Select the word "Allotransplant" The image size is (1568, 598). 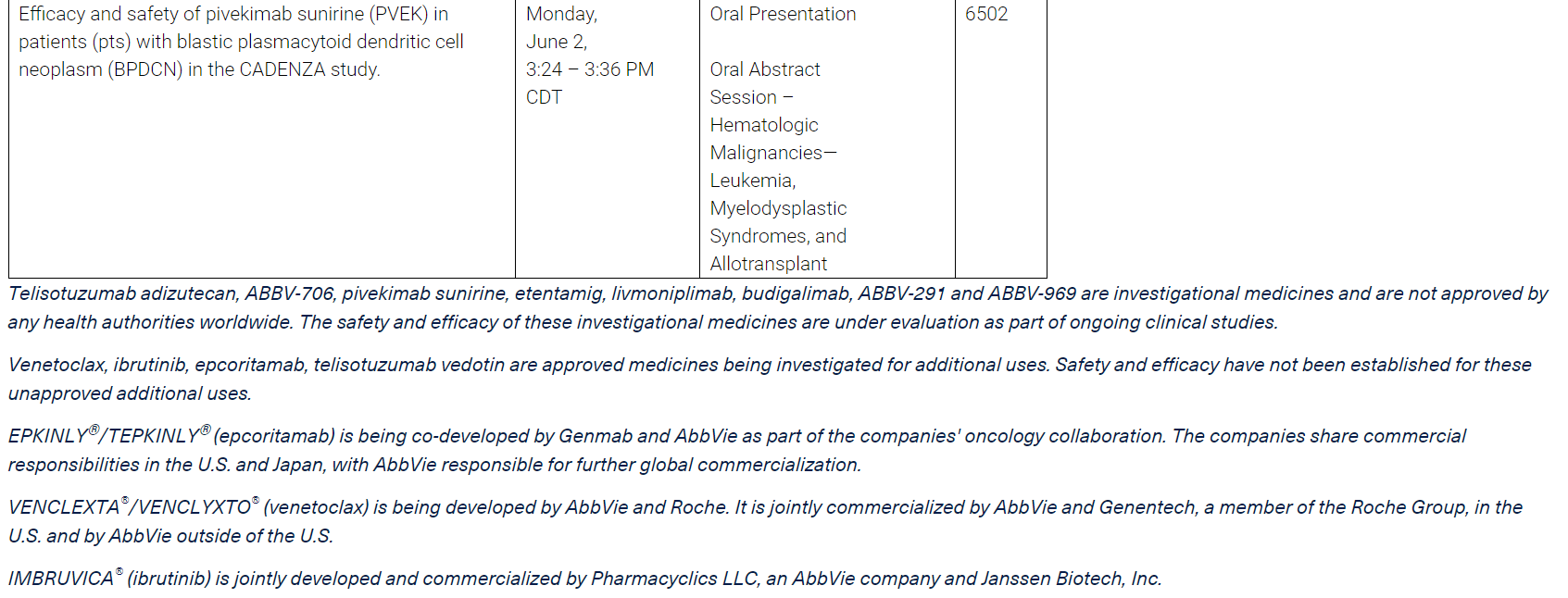[x=768, y=264]
